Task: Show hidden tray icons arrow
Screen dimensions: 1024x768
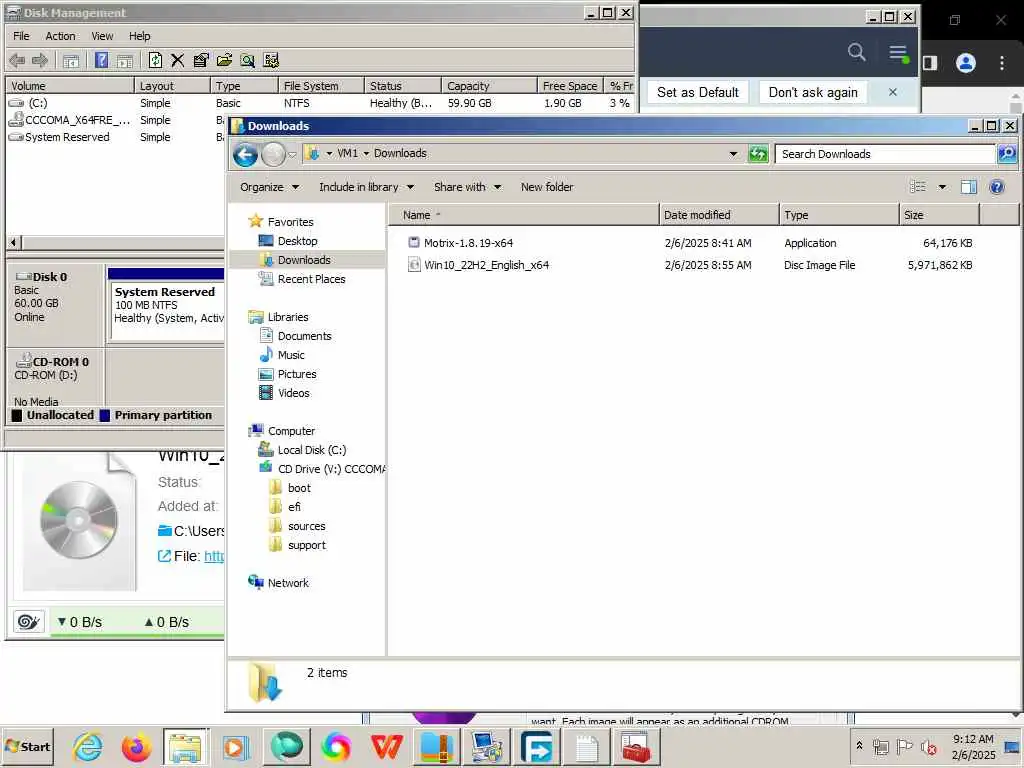Action: point(859,746)
